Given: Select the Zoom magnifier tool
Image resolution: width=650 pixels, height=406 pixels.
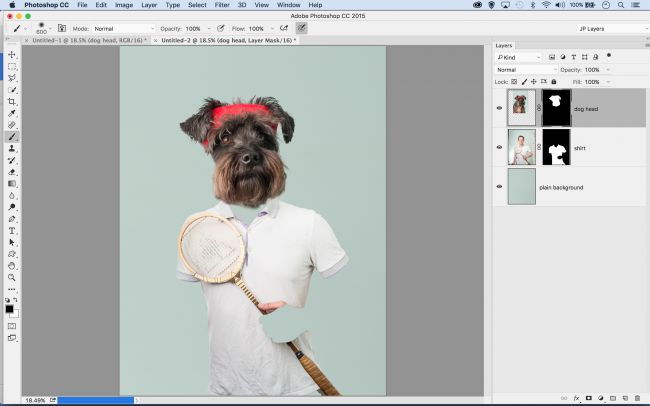Looking at the screenshot, I should point(12,277).
